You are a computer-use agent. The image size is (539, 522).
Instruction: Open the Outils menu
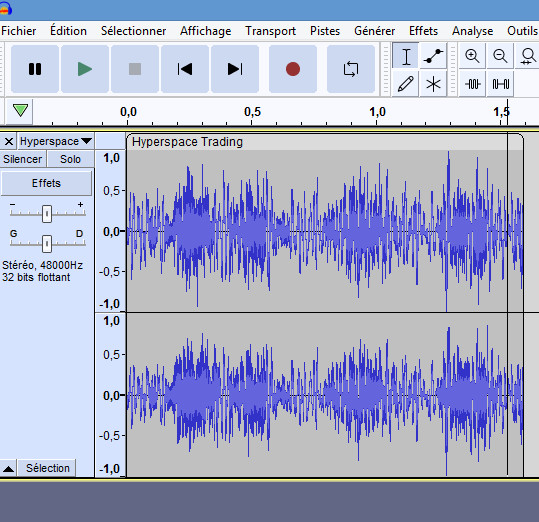(522, 31)
